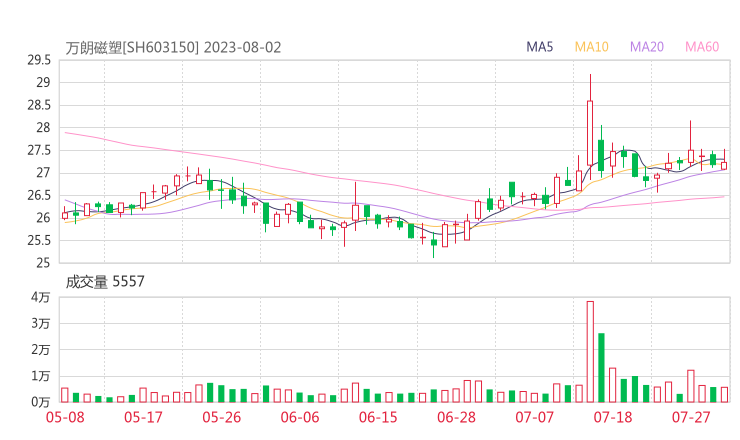Click the 27.5 price axis label
The width and height of the screenshot is (740, 440).
(x=39, y=150)
